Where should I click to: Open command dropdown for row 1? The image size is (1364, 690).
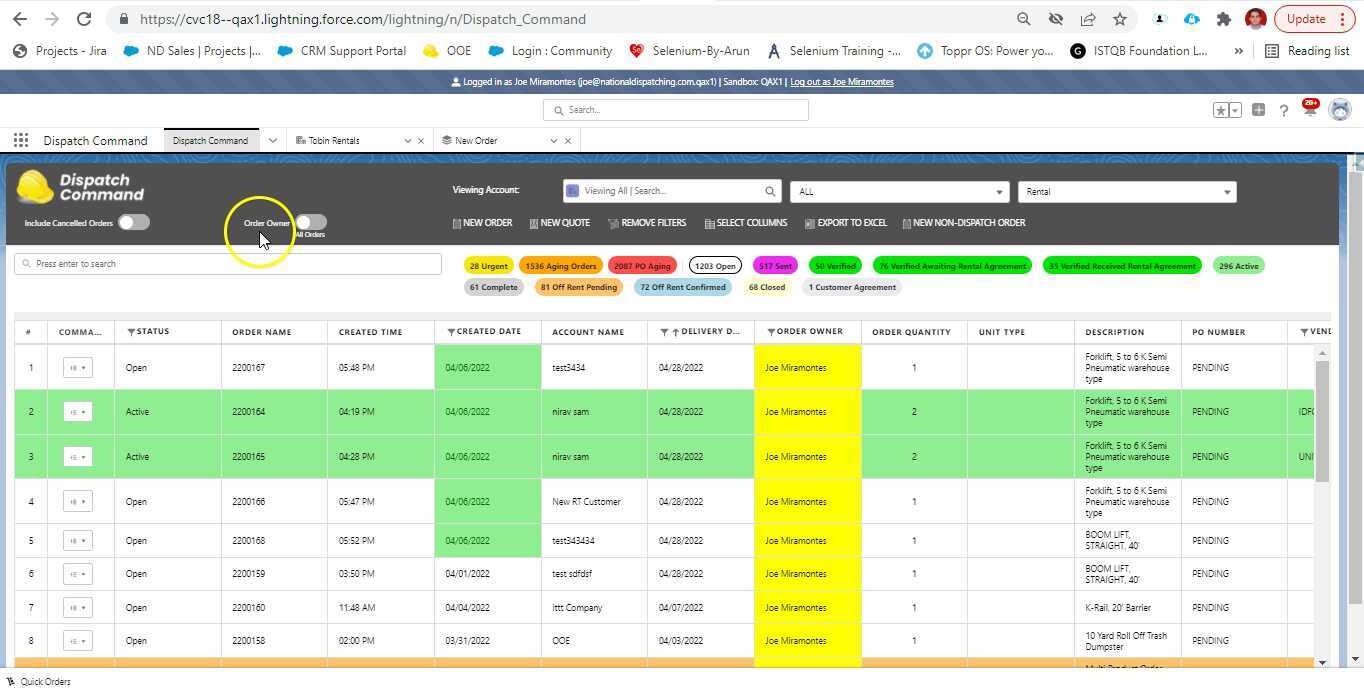pyautogui.click(x=77, y=368)
